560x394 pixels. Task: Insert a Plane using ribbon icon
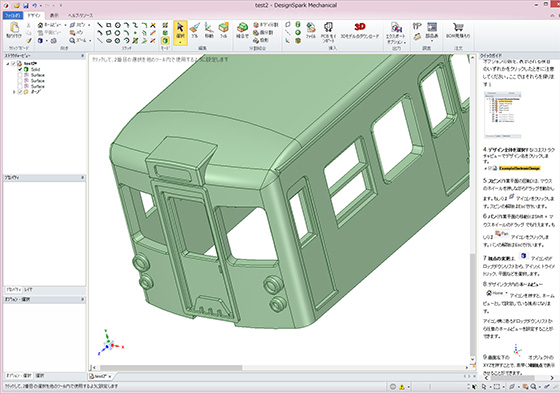288,25
